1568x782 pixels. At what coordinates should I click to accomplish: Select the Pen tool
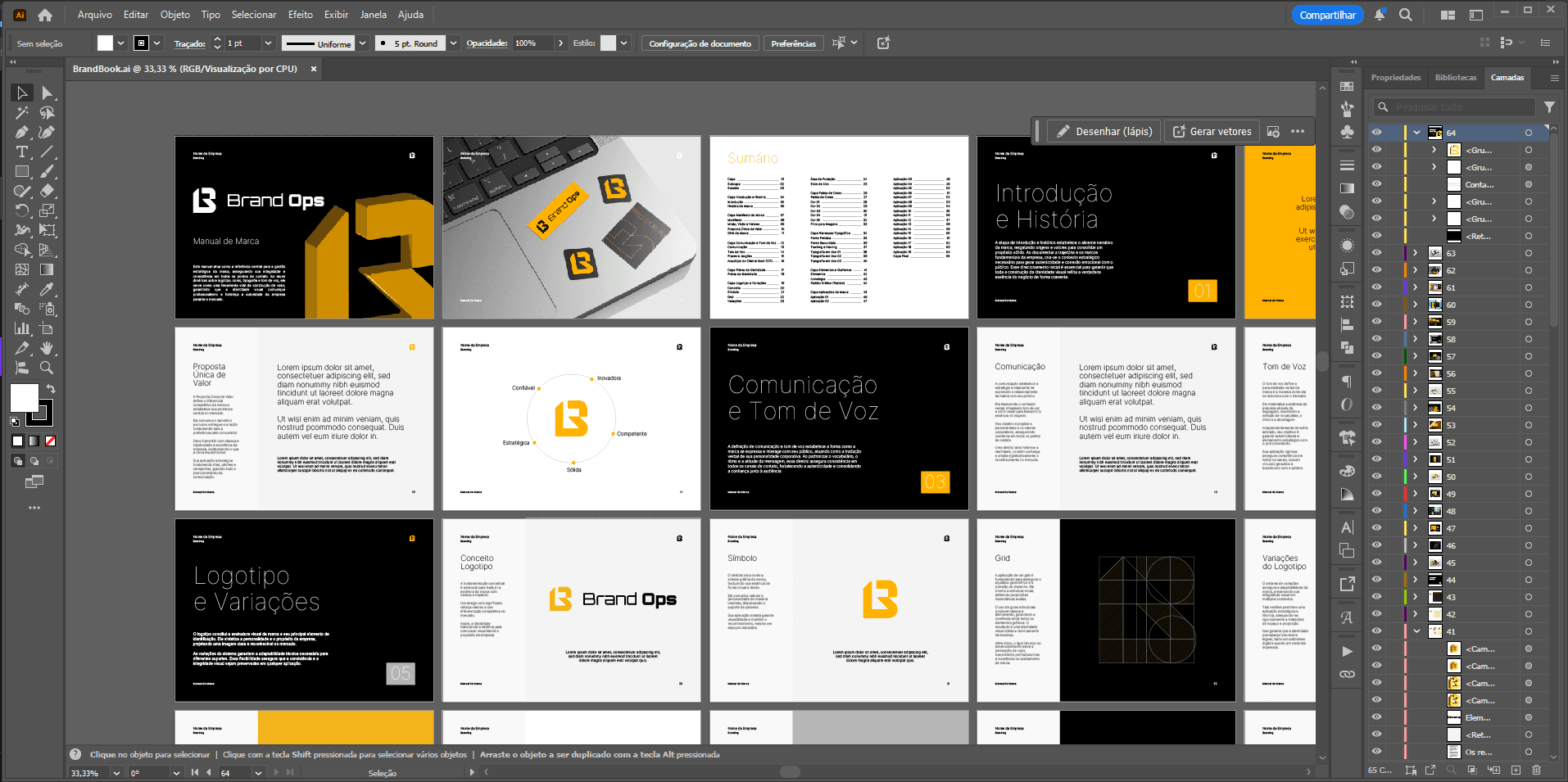pos(21,133)
